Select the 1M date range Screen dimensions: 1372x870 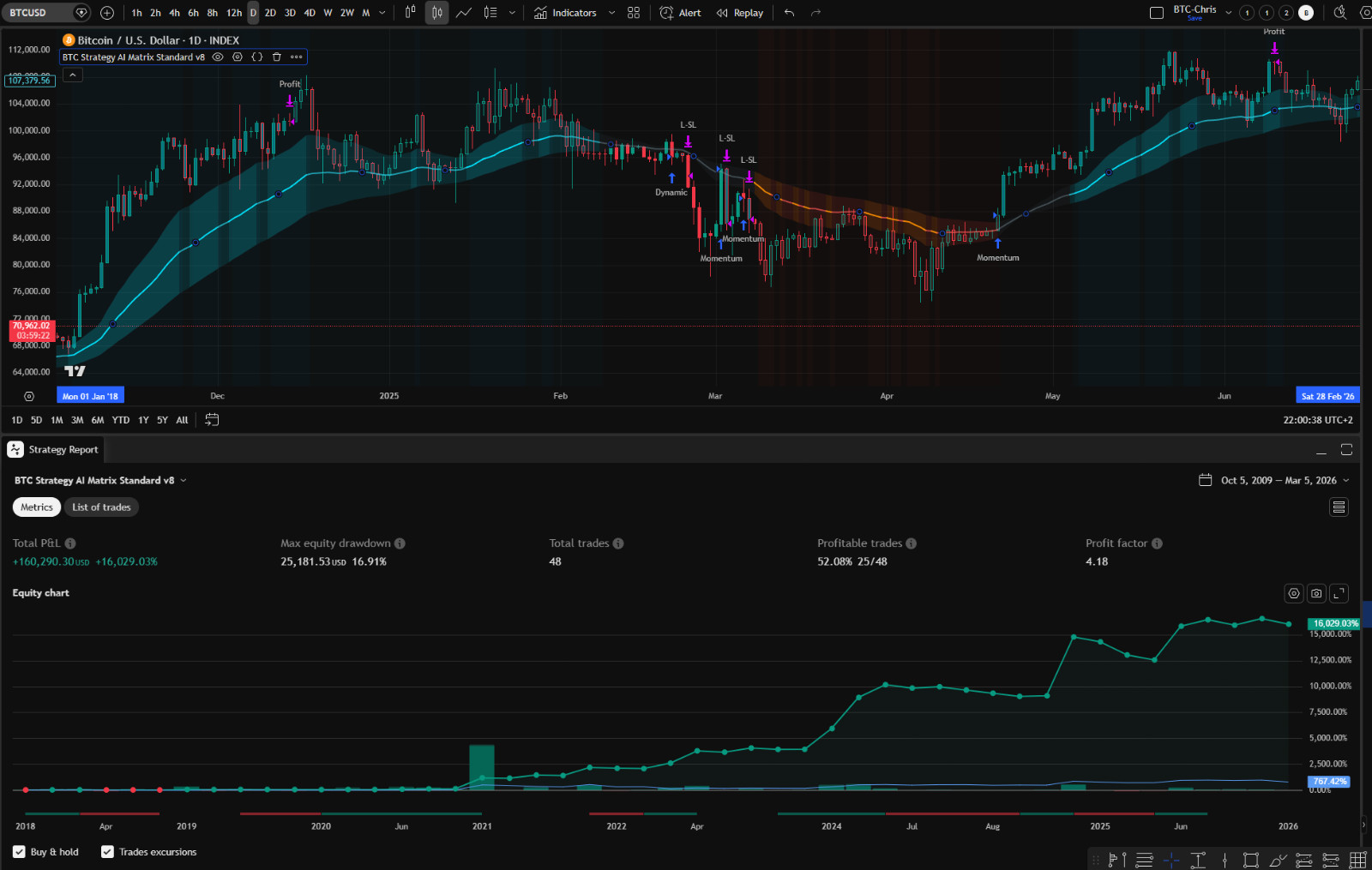(x=57, y=420)
